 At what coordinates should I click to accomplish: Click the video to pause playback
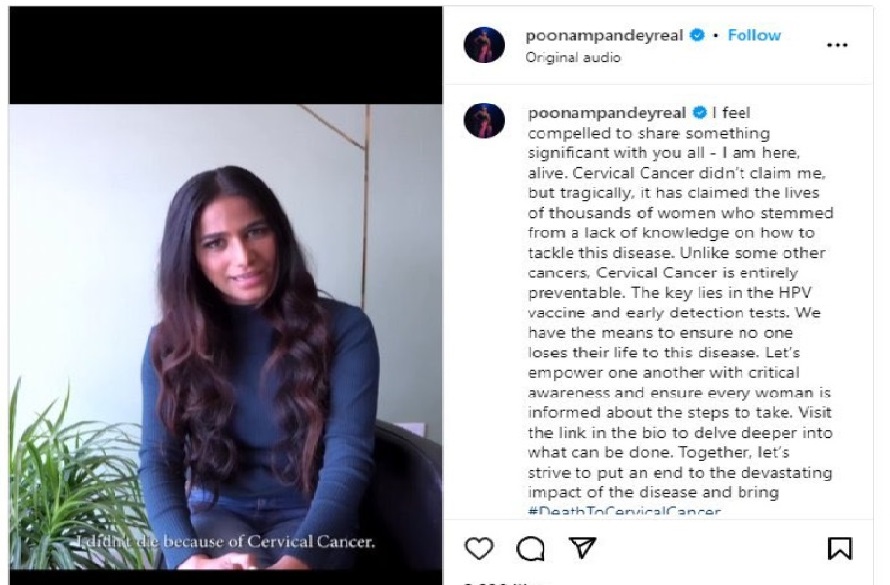click(226, 336)
